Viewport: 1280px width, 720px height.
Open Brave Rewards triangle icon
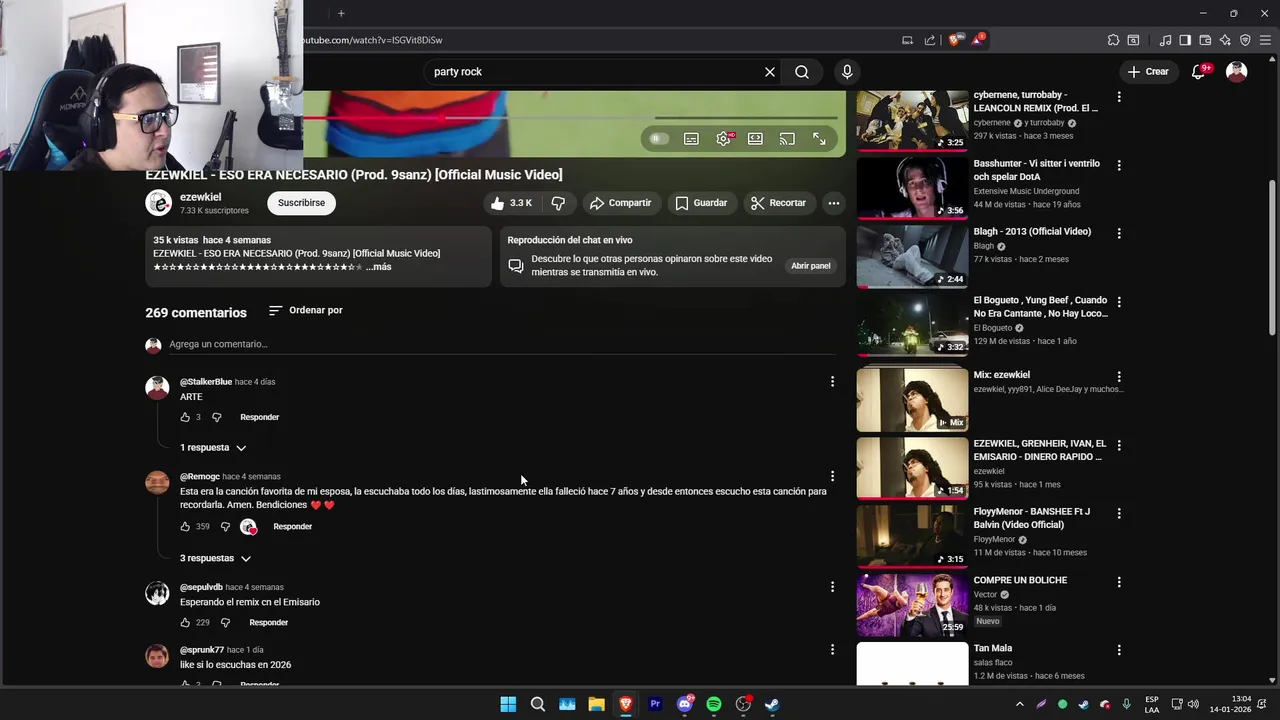978,40
